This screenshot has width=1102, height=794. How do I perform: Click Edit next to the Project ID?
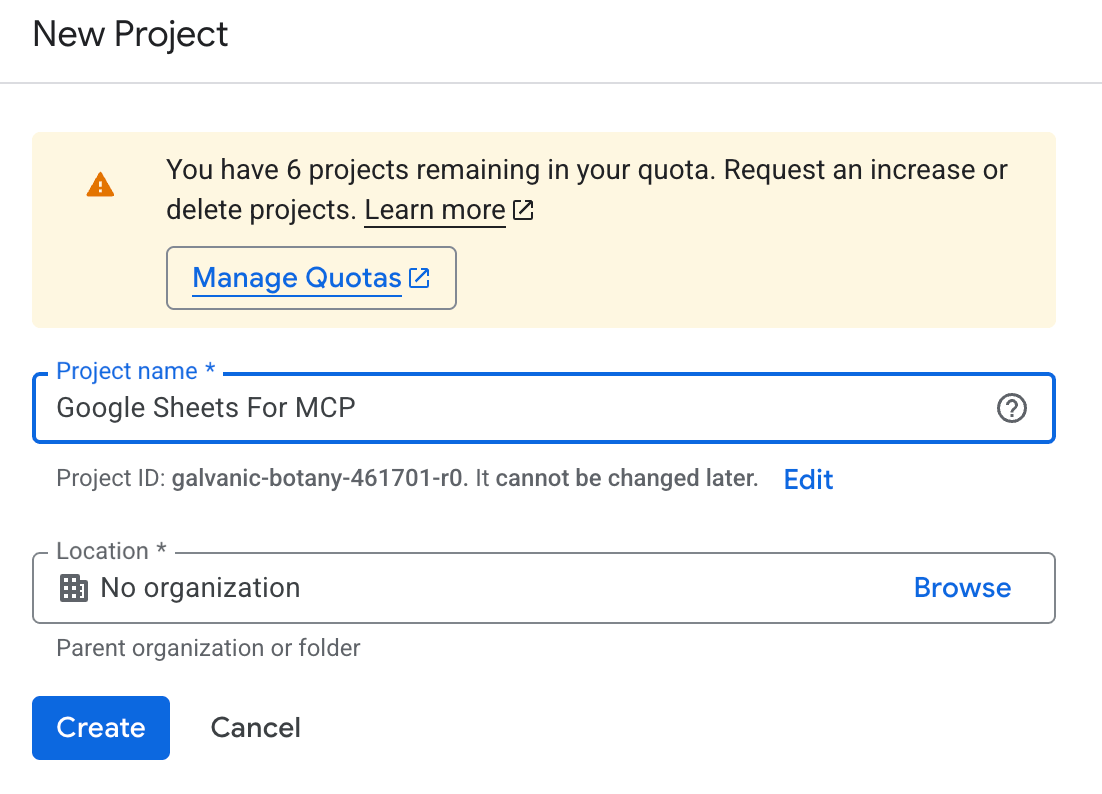pyautogui.click(x=808, y=480)
